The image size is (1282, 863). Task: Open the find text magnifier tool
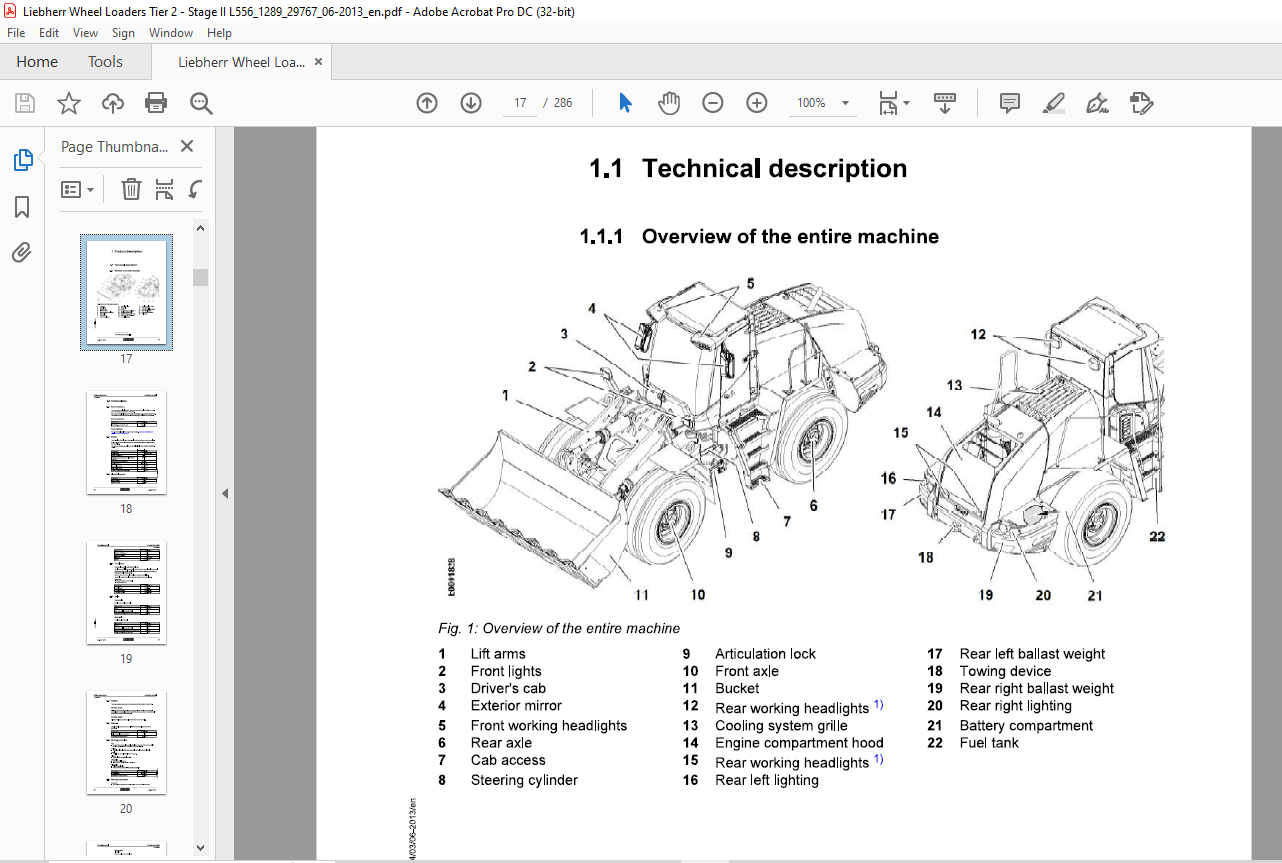(x=201, y=103)
